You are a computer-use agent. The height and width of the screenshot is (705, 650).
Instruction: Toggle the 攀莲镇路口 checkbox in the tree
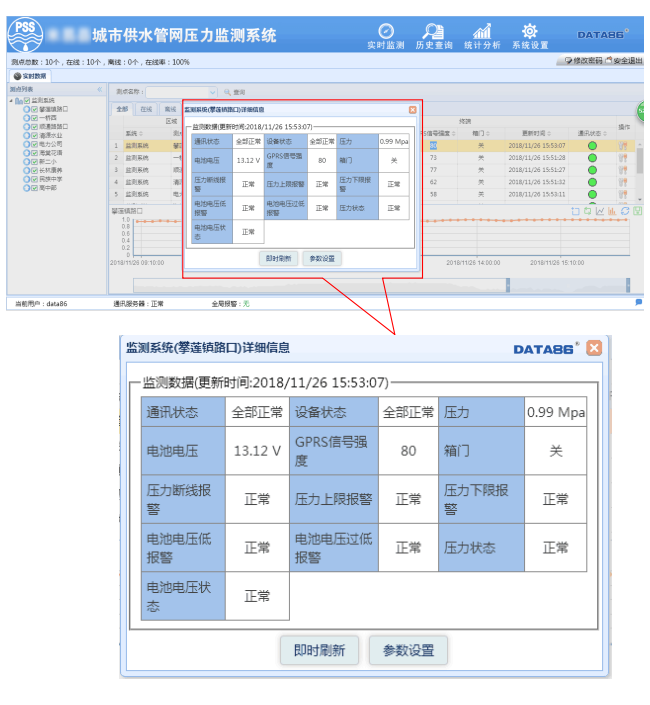click(x=34, y=109)
